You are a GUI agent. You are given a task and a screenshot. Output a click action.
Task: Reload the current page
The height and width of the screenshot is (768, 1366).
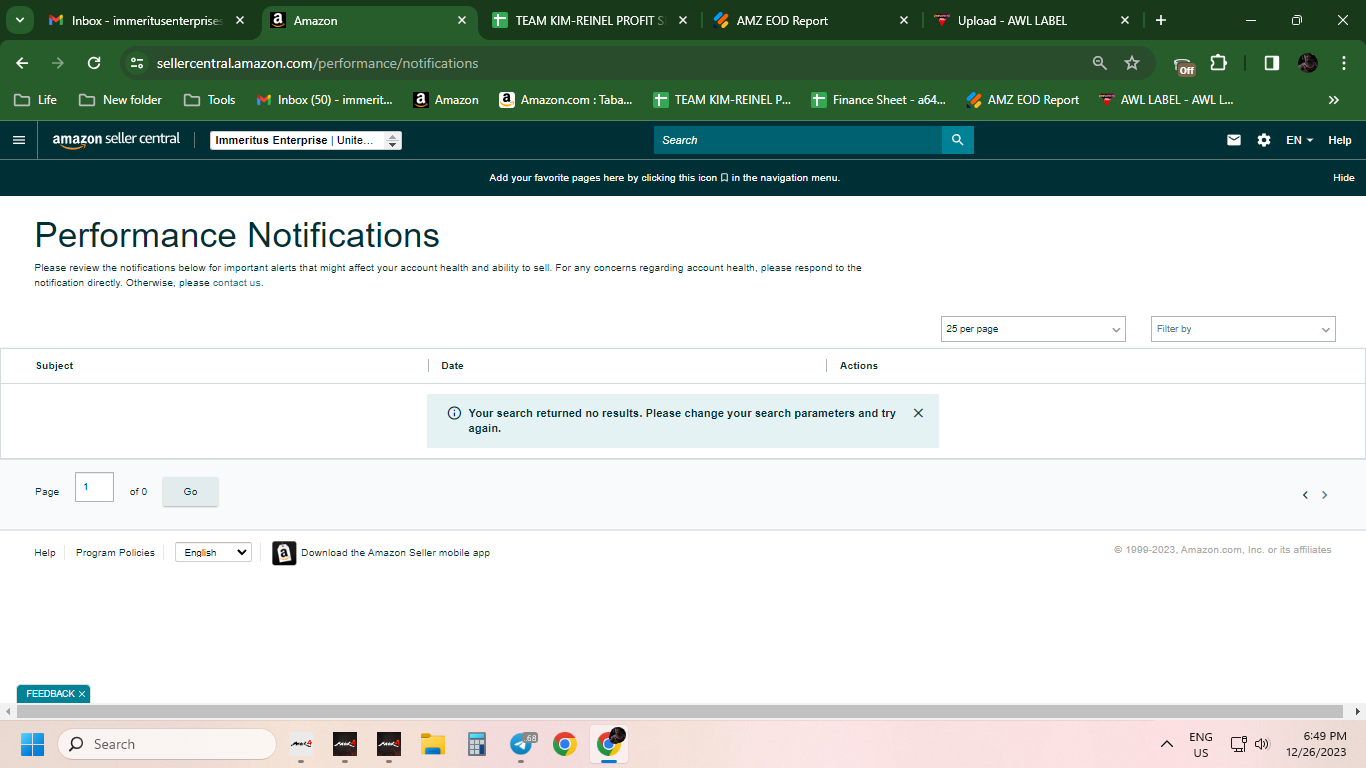click(x=94, y=63)
